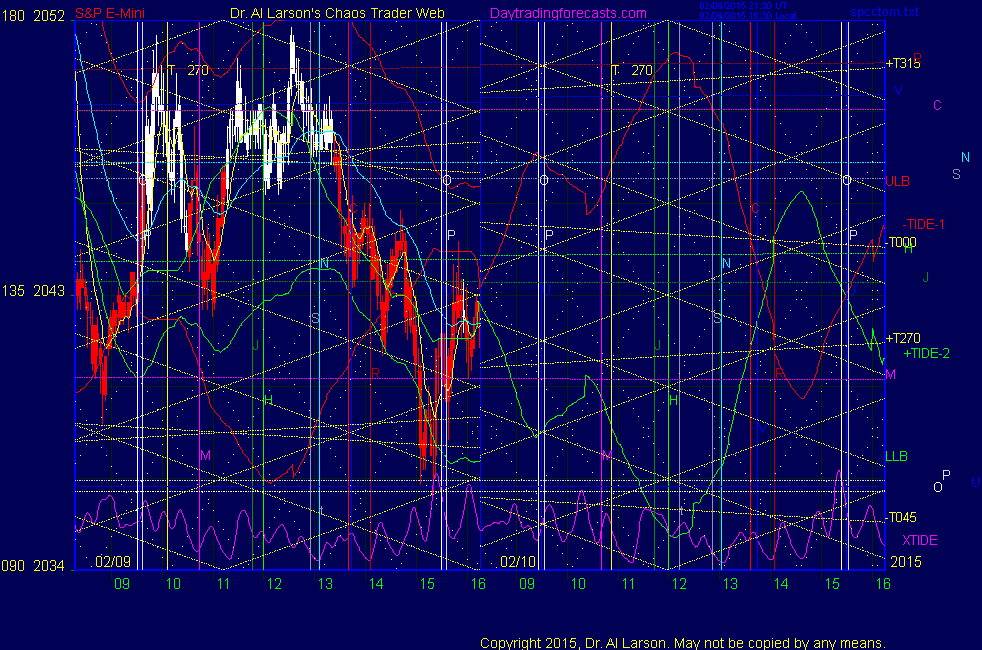Select the "02/09/2015 16:30 Local" timestamp
Screen dimensions: 982x650
click(x=748, y=16)
